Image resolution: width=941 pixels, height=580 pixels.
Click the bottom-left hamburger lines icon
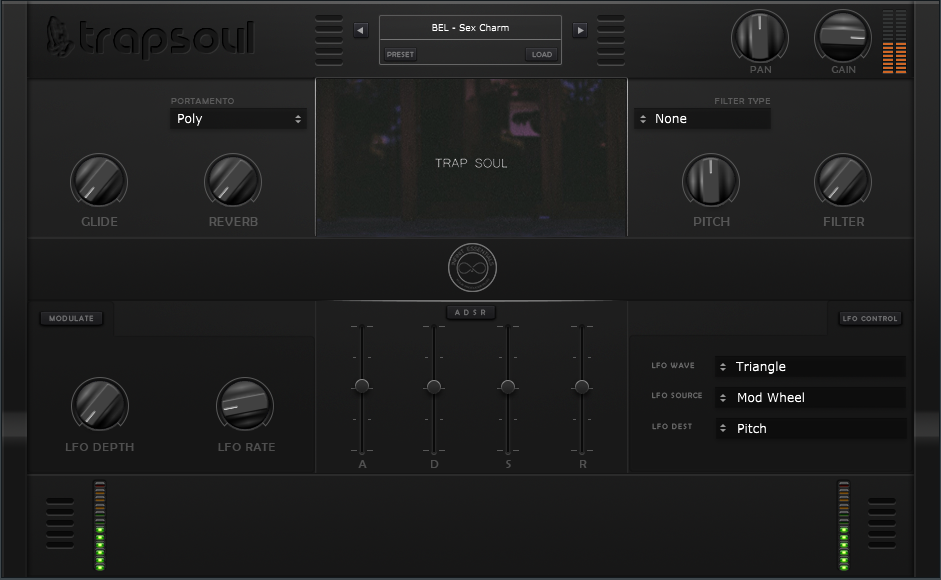pyautogui.click(x=59, y=521)
